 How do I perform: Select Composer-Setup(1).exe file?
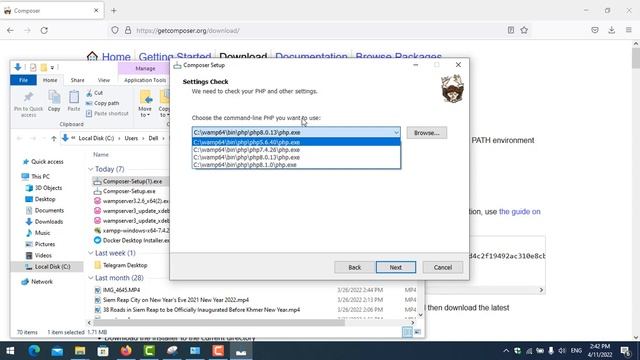(128, 181)
